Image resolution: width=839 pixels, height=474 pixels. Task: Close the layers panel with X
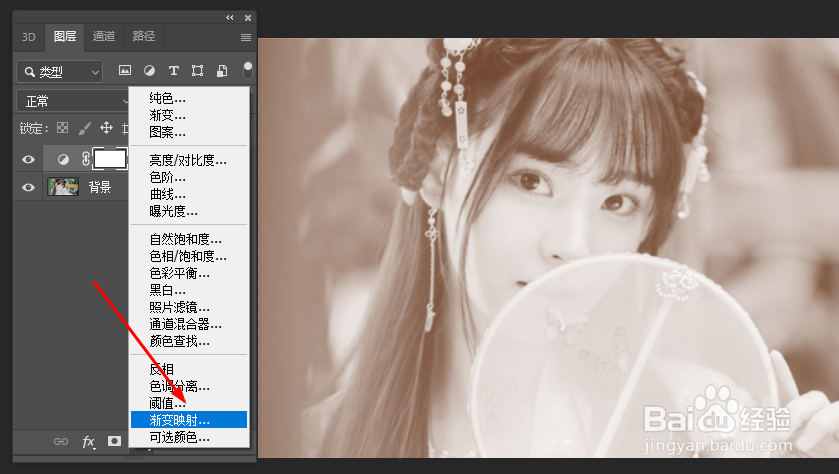[248, 18]
